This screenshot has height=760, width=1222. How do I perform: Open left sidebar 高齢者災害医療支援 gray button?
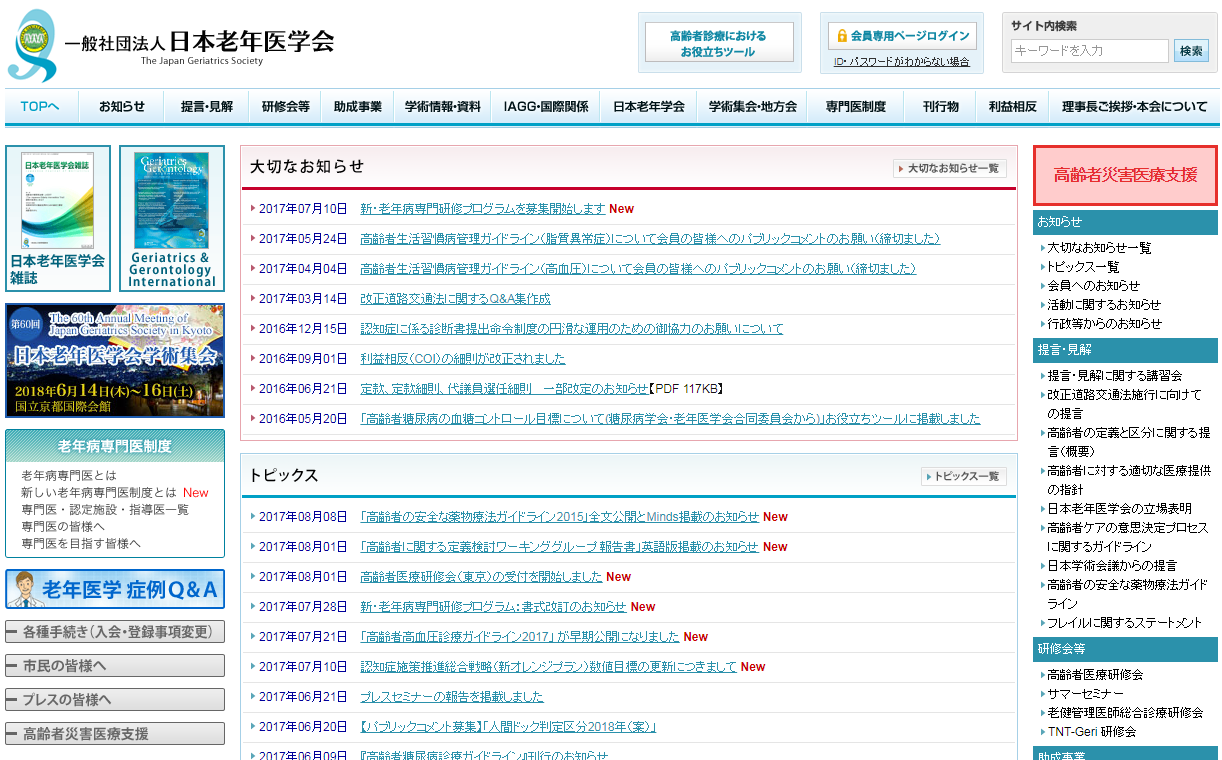115,734
